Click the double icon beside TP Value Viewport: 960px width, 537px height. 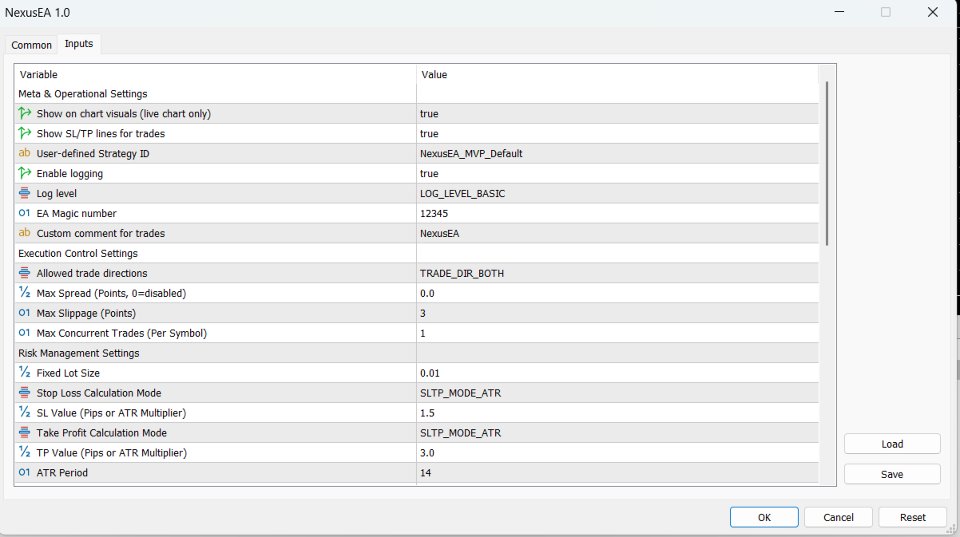pyautogui.click(x=24, y=452)
